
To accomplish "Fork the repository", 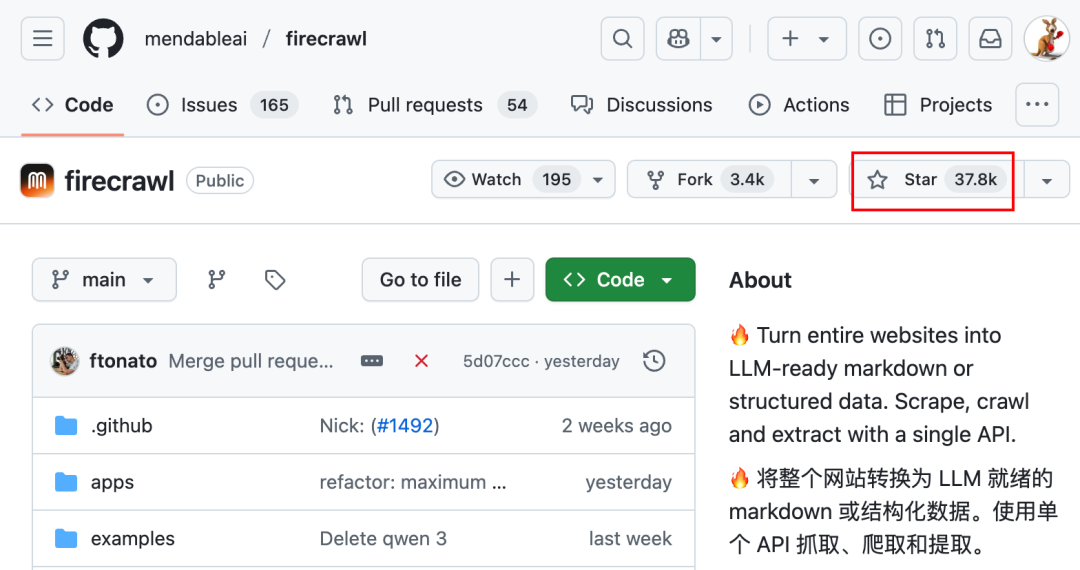I will click(x=709, y=180).
